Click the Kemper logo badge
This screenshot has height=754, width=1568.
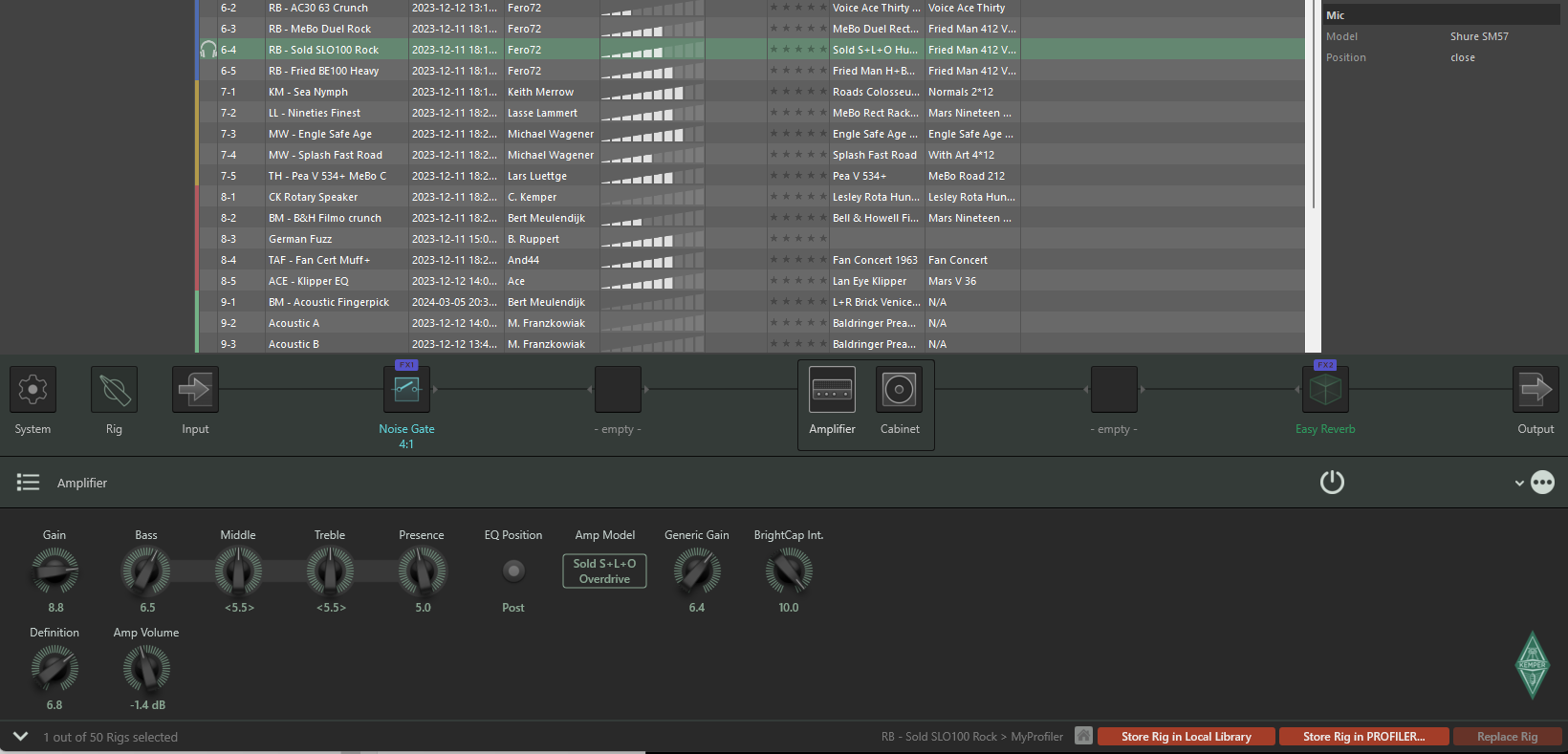point(1533,665)
